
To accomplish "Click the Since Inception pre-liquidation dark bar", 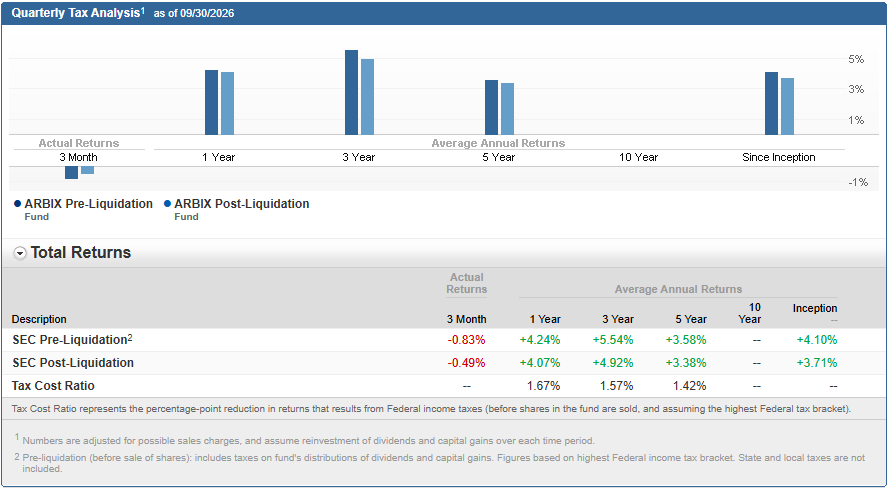I will click(771, 104).
